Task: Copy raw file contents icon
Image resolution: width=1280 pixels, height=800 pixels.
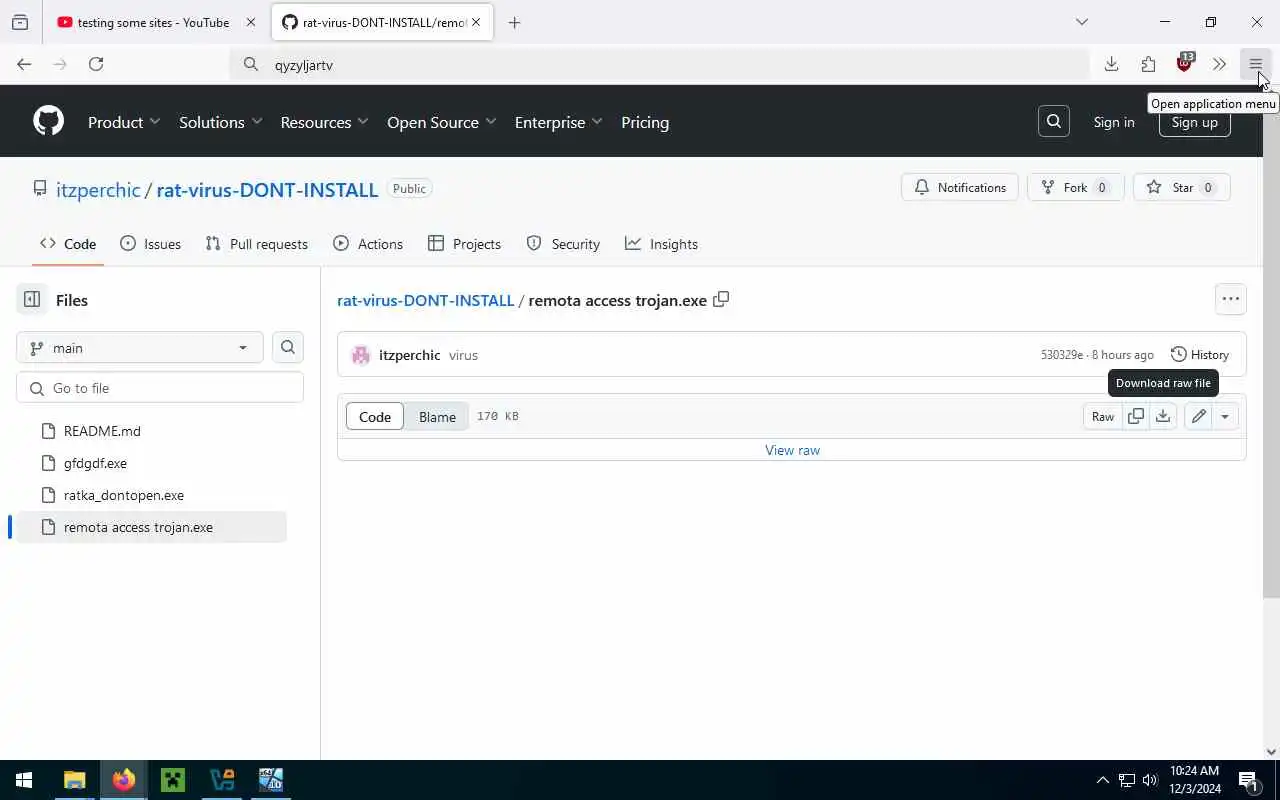Action: pos(1136,416)
